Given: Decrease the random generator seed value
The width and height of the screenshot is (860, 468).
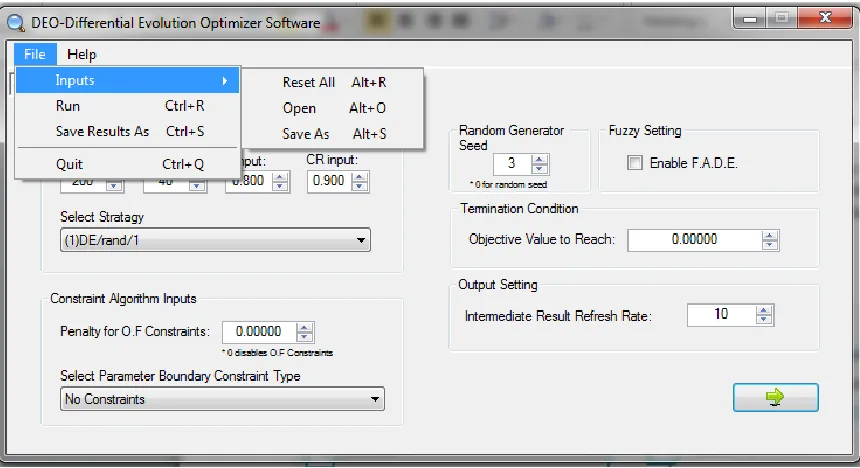Looking at the screenshot, I should click(x=540, y=169).
